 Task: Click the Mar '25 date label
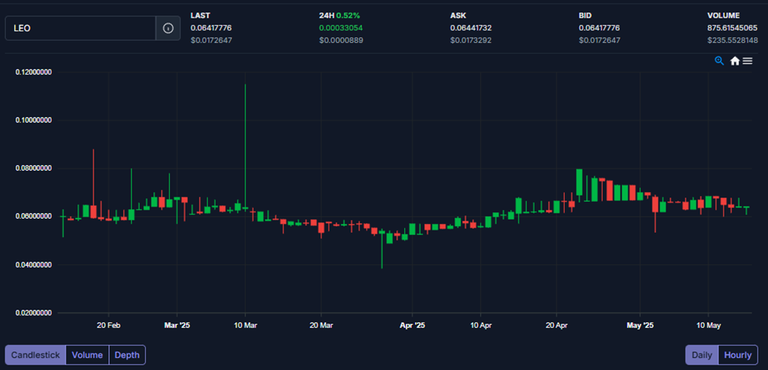point(176,325)
